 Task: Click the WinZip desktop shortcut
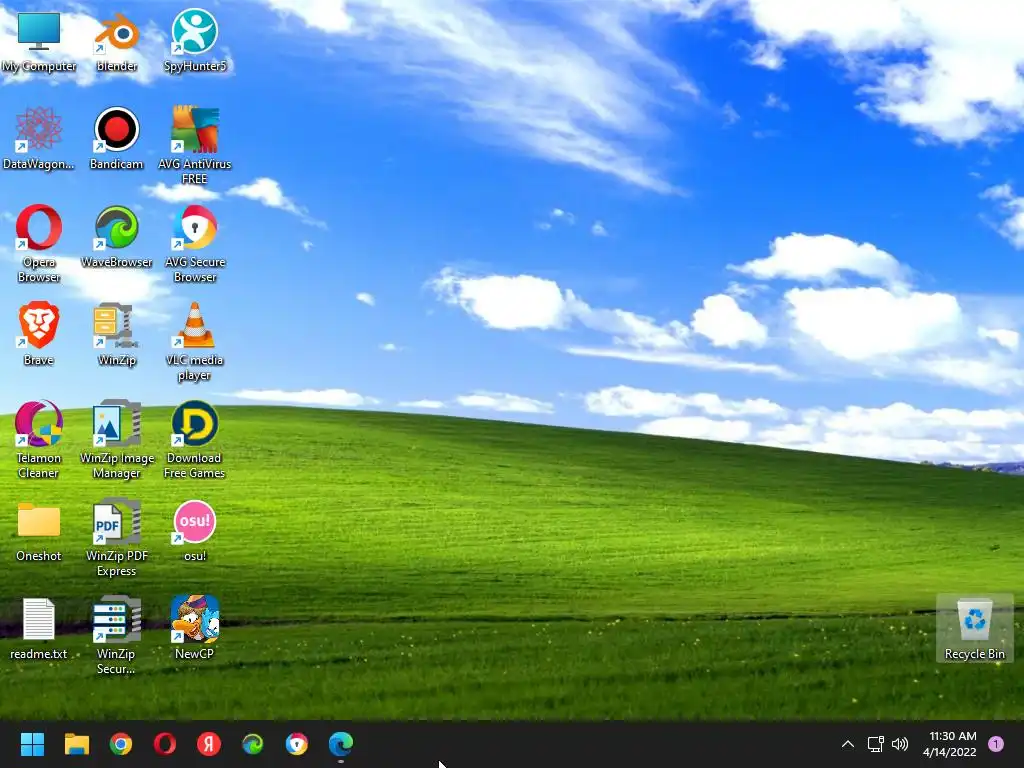(x=117, y=334)
